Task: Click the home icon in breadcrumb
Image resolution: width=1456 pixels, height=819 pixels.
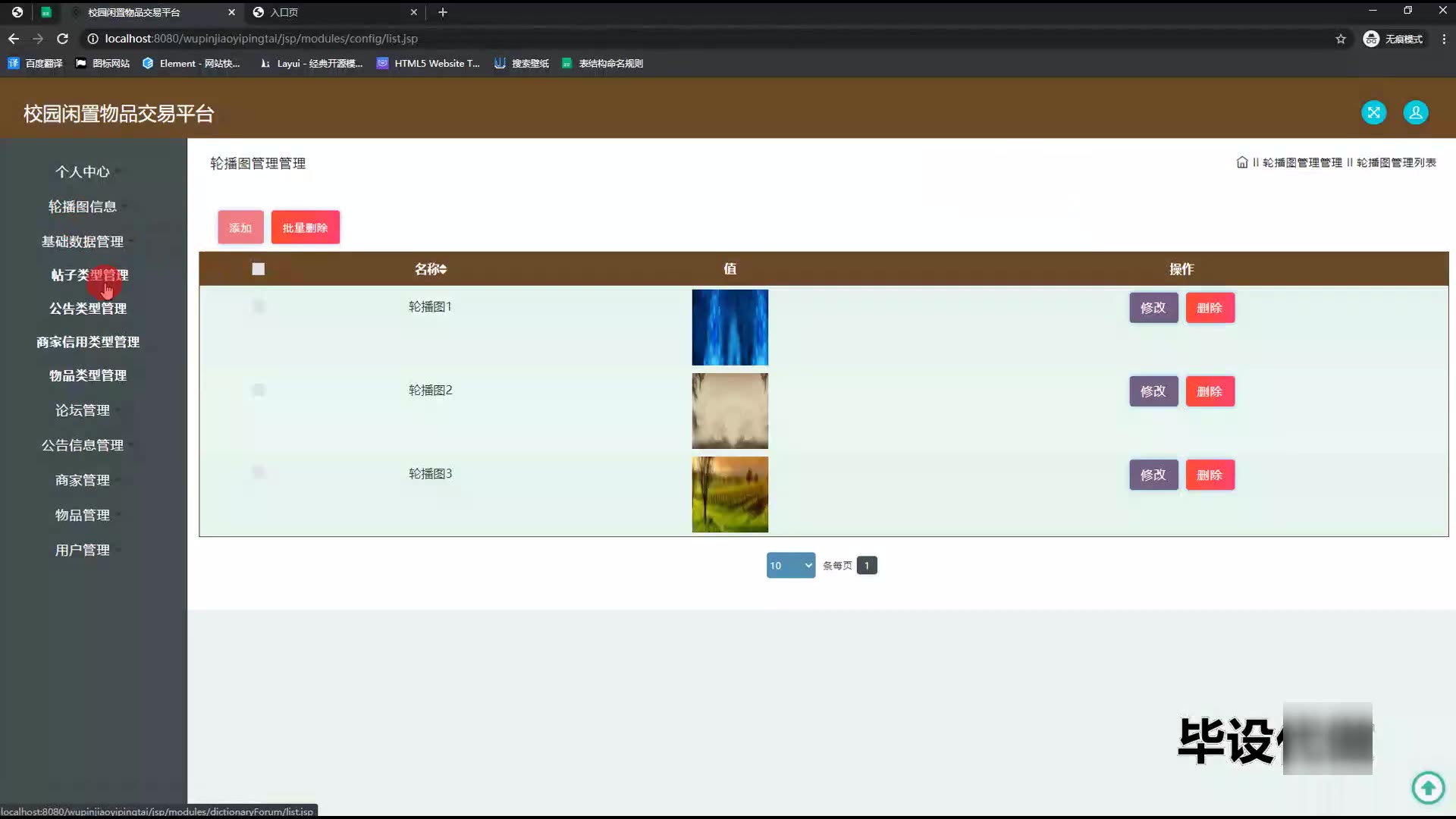Action: pyautogui.click(x=1241, y=162)
